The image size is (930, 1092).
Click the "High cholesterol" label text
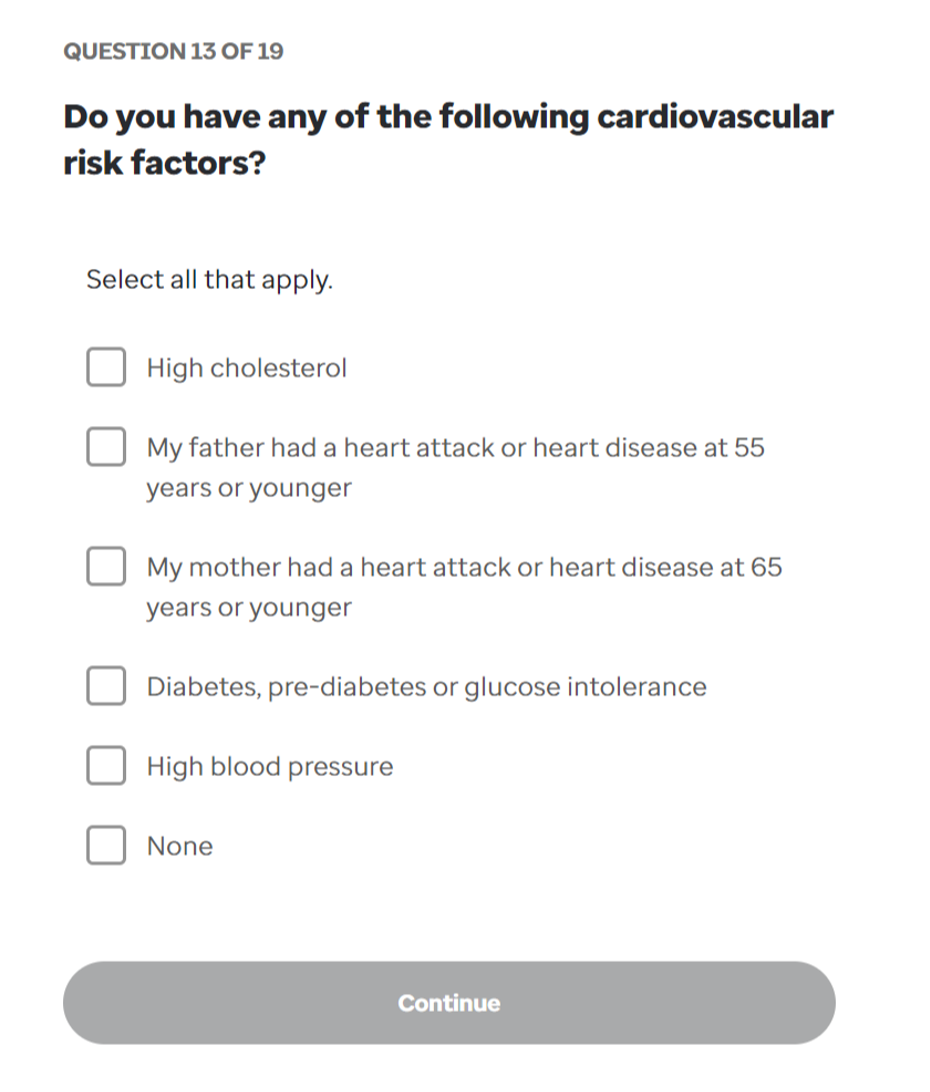point(247,368)
